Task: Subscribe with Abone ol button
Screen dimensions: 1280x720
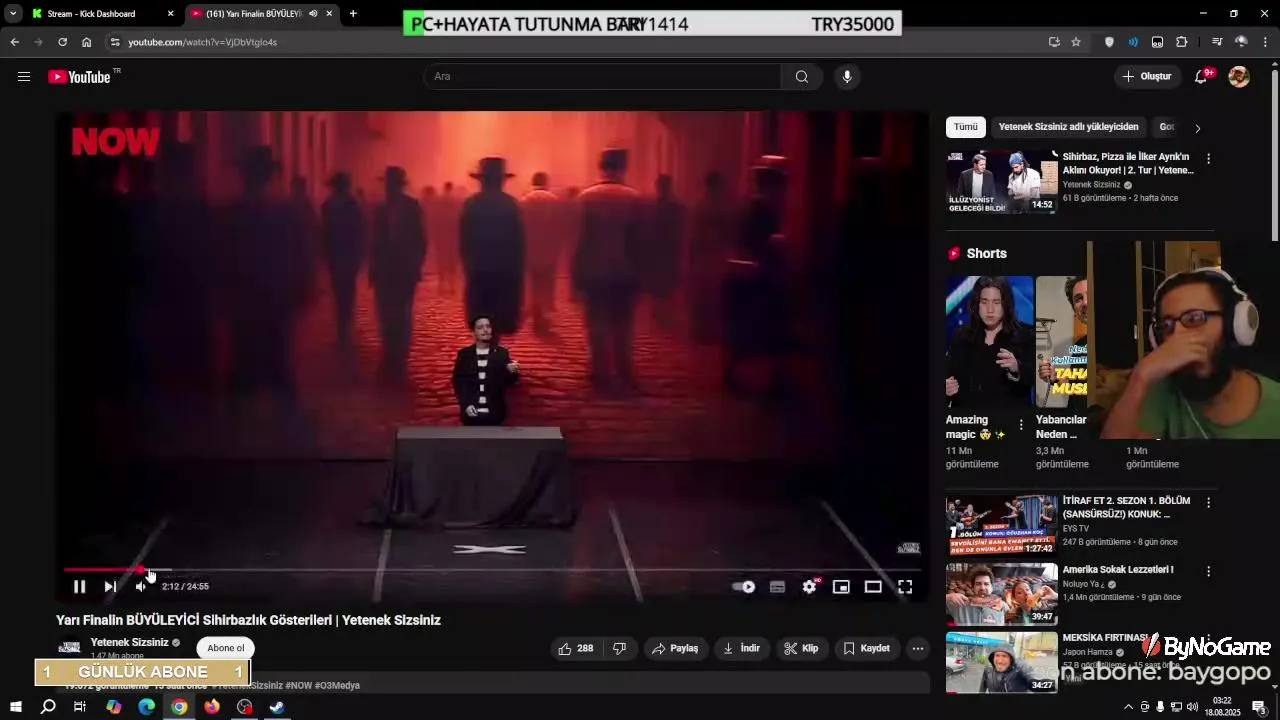Action: [226, 648]
